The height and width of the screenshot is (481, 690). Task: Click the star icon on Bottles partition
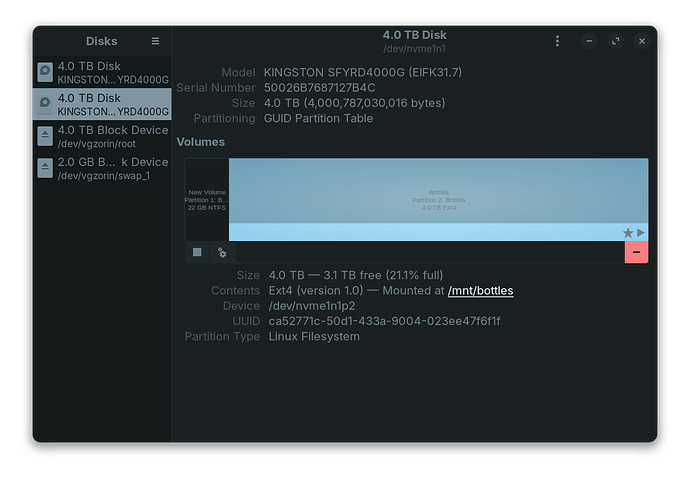(x=628, y=232)
